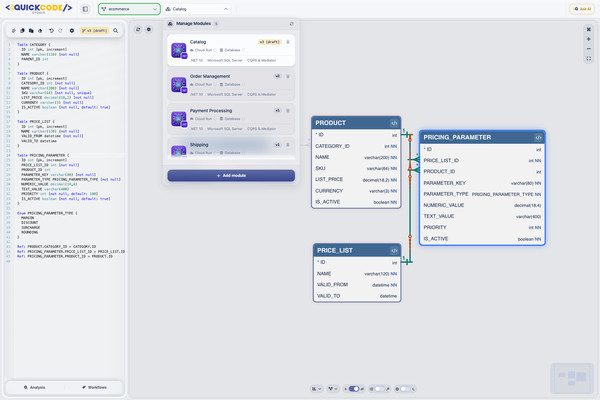Click the NUMERIC_VALUE column row

coord(482,205)
